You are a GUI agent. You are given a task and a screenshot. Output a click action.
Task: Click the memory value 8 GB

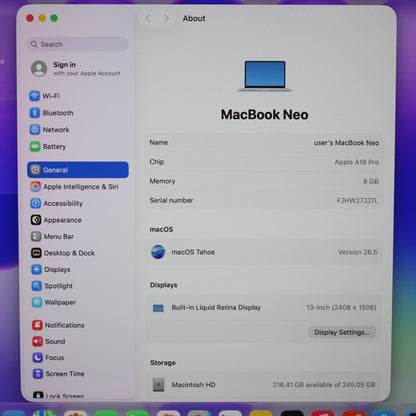point(371,181)
